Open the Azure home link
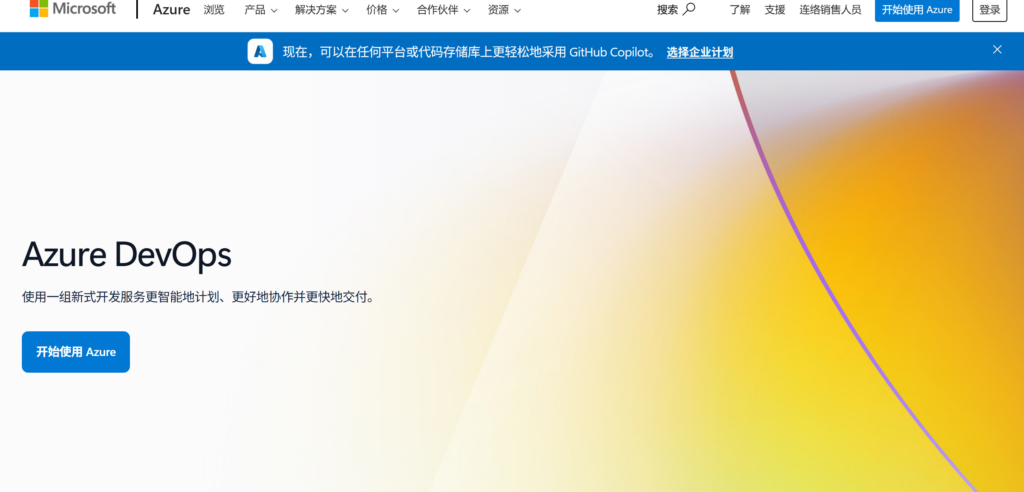Viewport: 1024px width, 492px height. (x=171, y=10)
